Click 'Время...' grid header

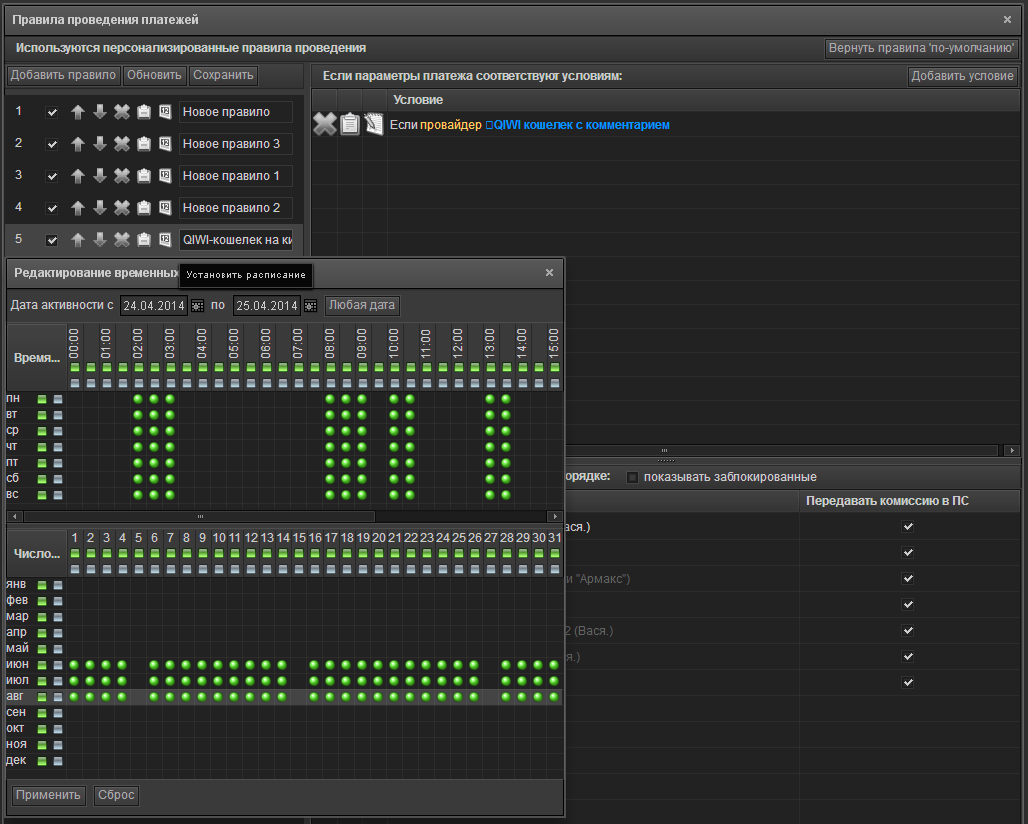coord(37,358)
